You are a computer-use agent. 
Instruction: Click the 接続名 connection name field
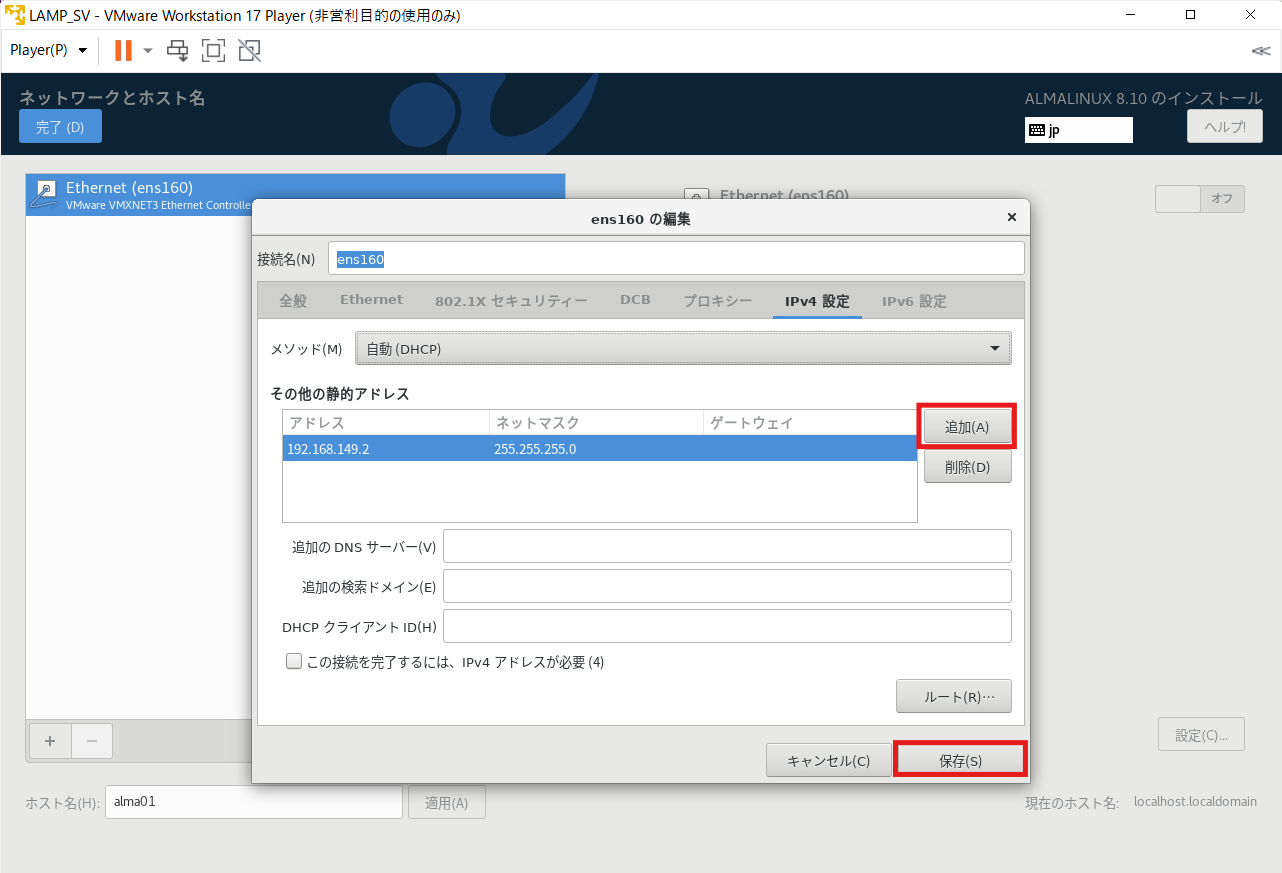tap(676, 258)
